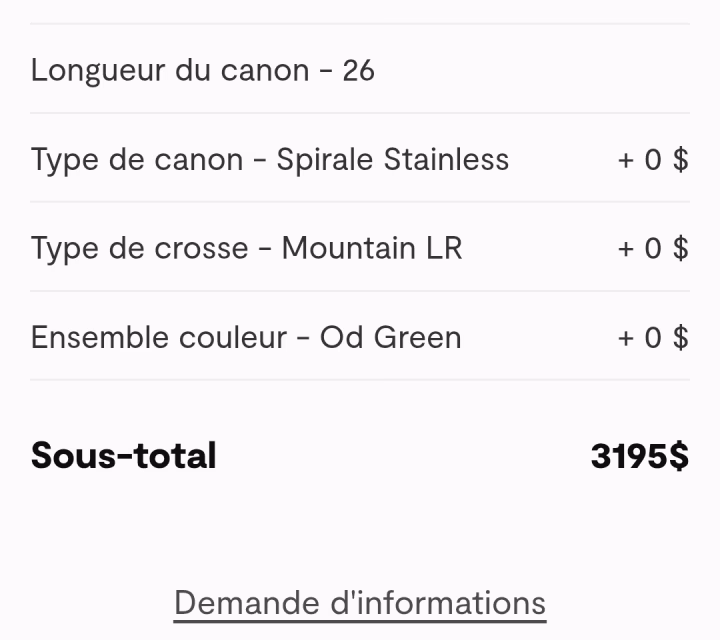Select the Mountain LR stock value
This screenshot has height=640, width=720.
pyautogui.click(x=371, y=248)
